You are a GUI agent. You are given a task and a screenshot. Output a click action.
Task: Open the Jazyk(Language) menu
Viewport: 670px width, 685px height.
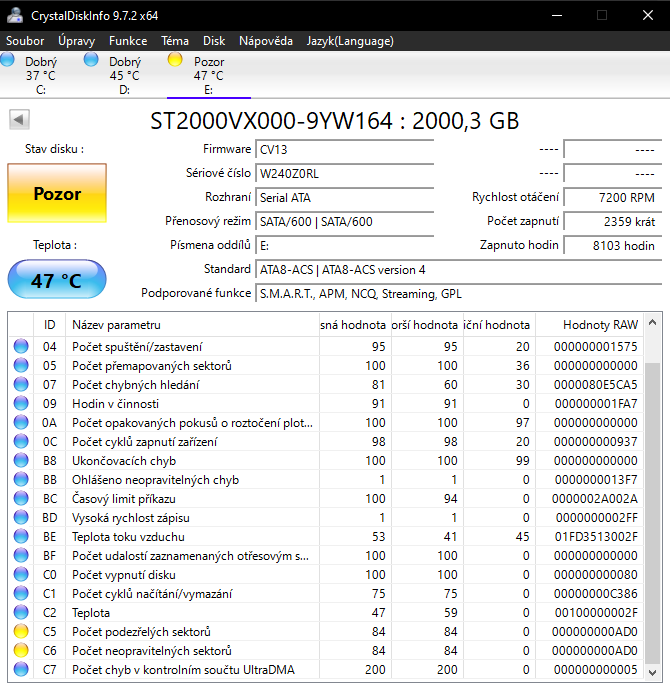350,41
